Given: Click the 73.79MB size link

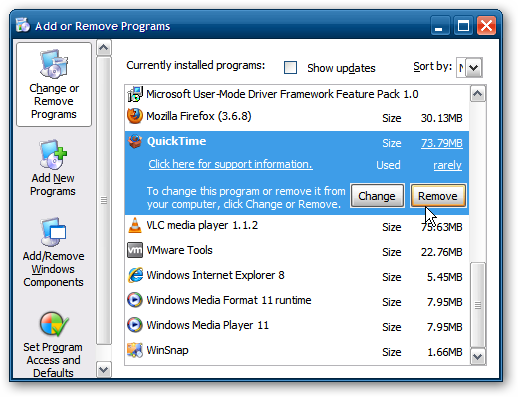Looking at the screenshot, I should point(441,143).
